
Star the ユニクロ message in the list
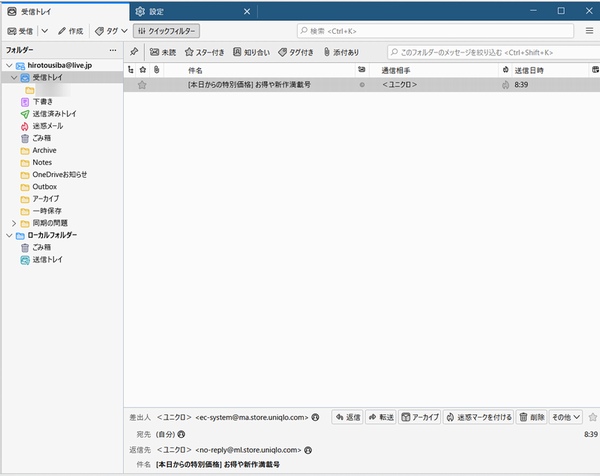tap(142, 85)
